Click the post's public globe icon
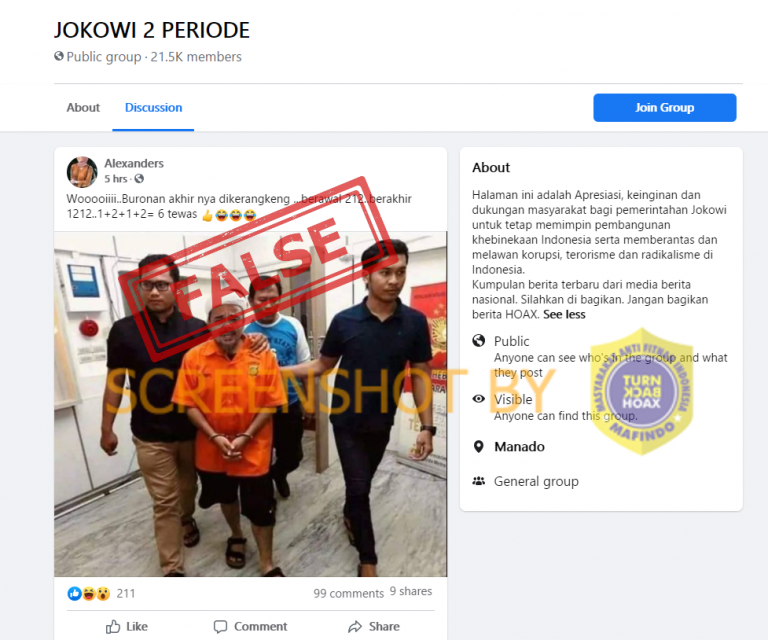The image size is (768, 640). [x=139, y=179]
